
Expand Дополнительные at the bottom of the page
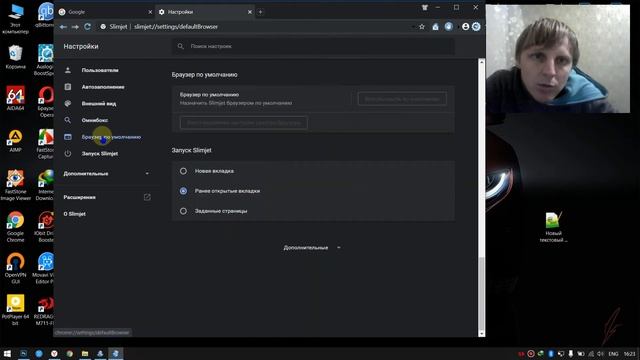tap(312, 248)
